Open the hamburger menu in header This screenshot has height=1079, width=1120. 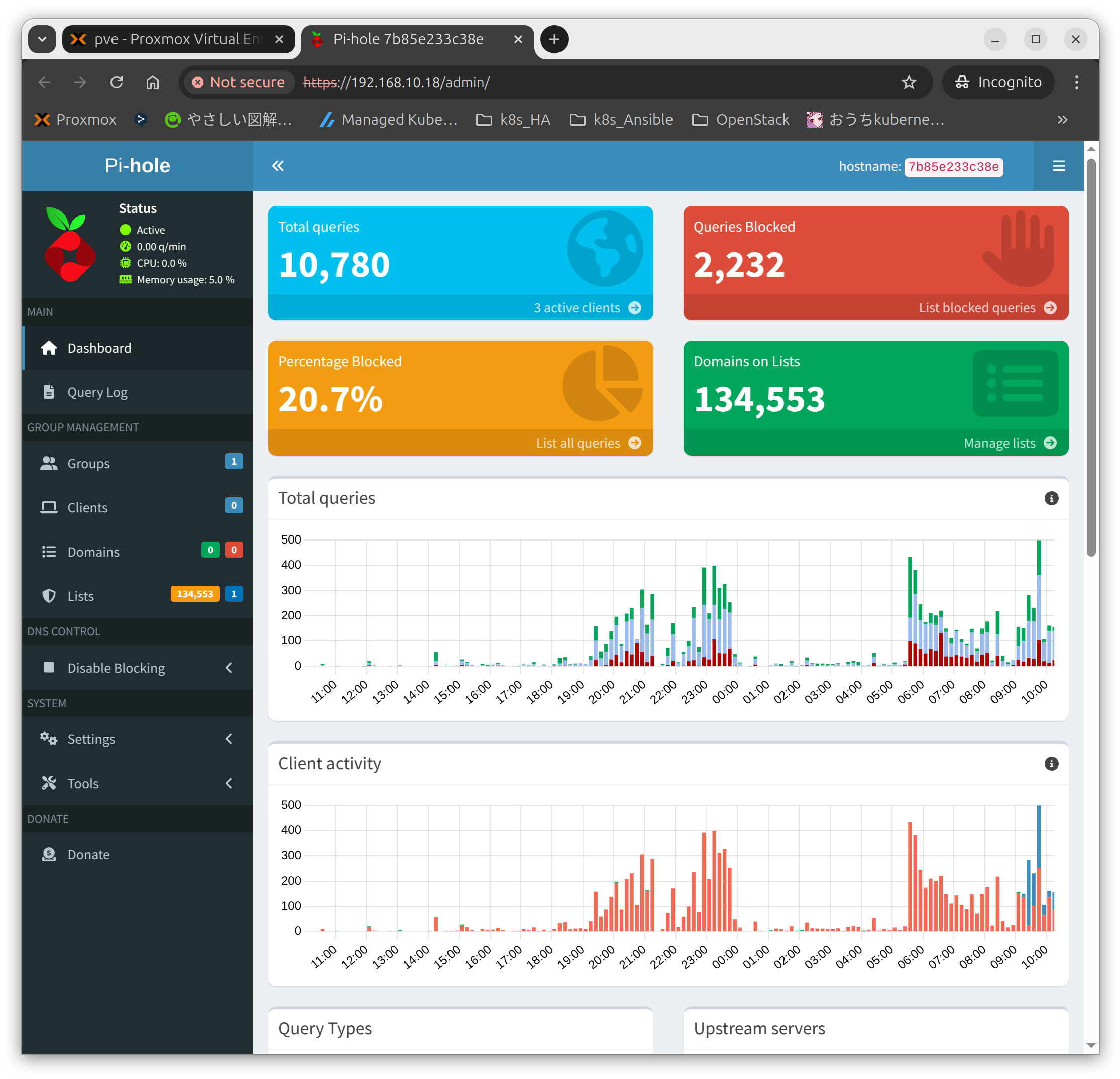[x=1058, y=166]
